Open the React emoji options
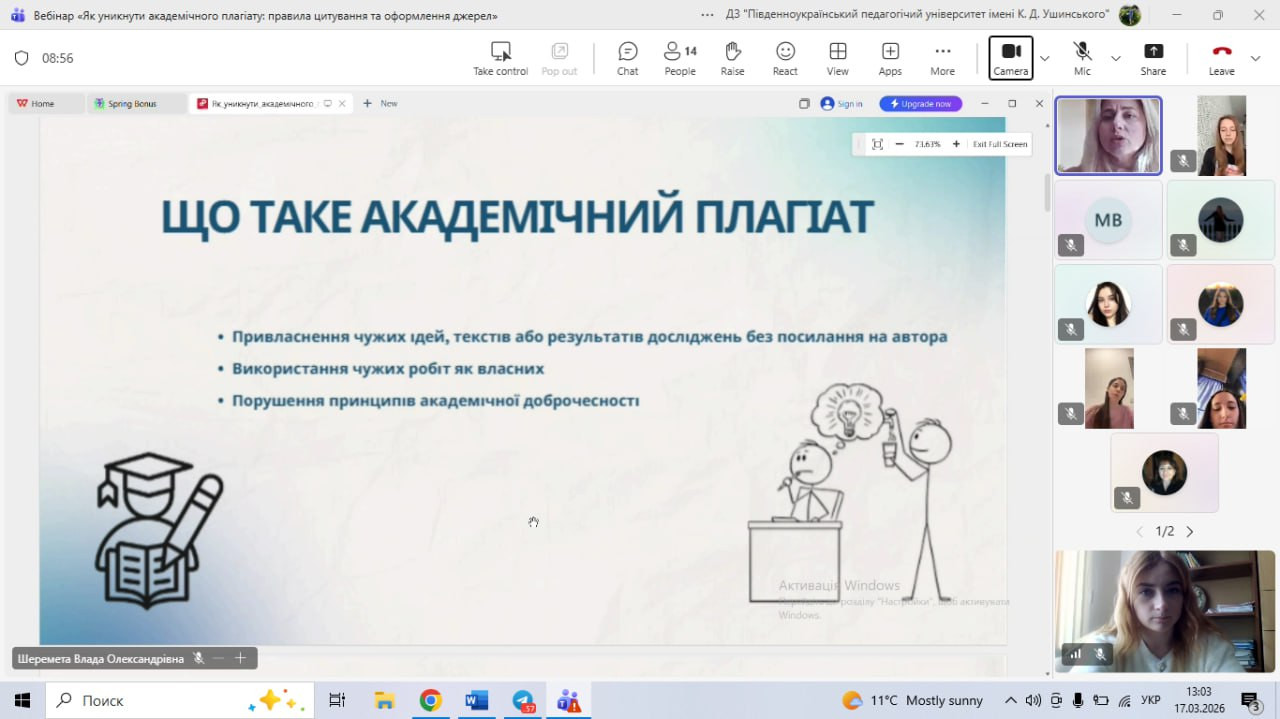The width and height of the screenshot is (1280, 719). coord(785,58)
